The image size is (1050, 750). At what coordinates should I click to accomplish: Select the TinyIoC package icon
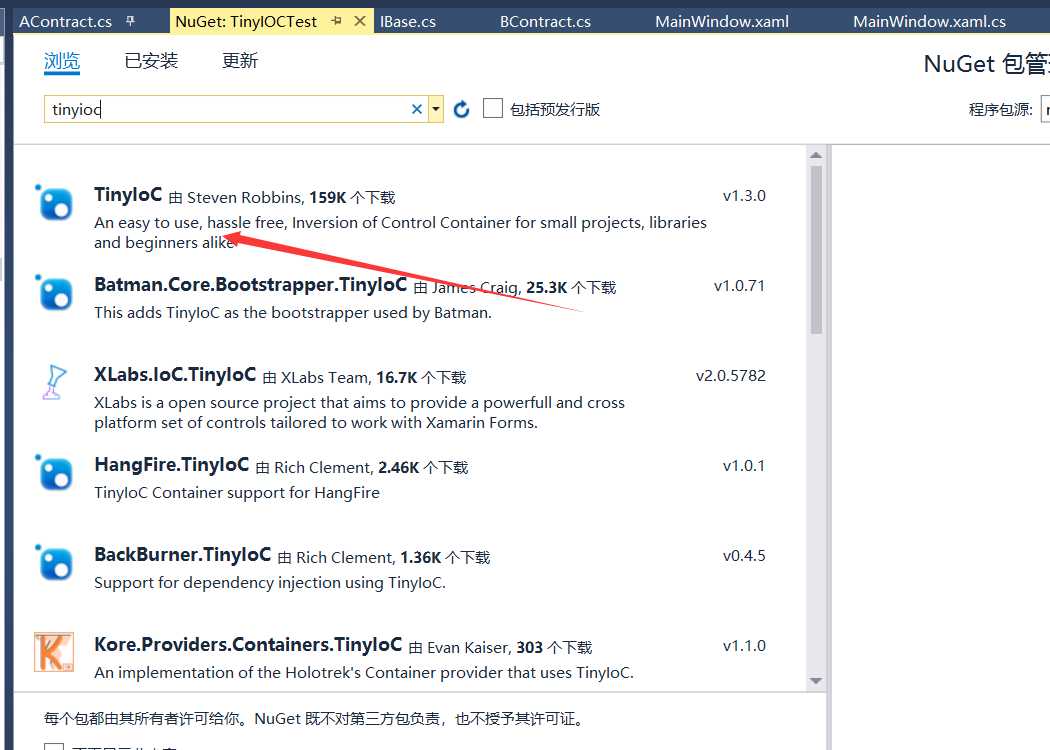point(54,203)
